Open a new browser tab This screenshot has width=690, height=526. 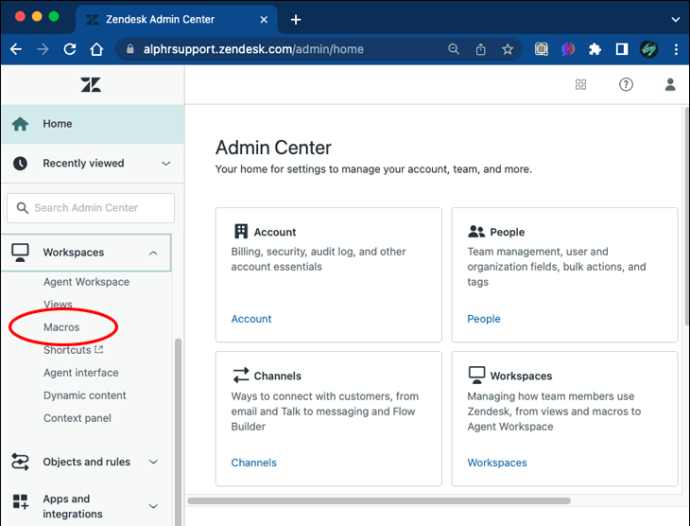296,19
